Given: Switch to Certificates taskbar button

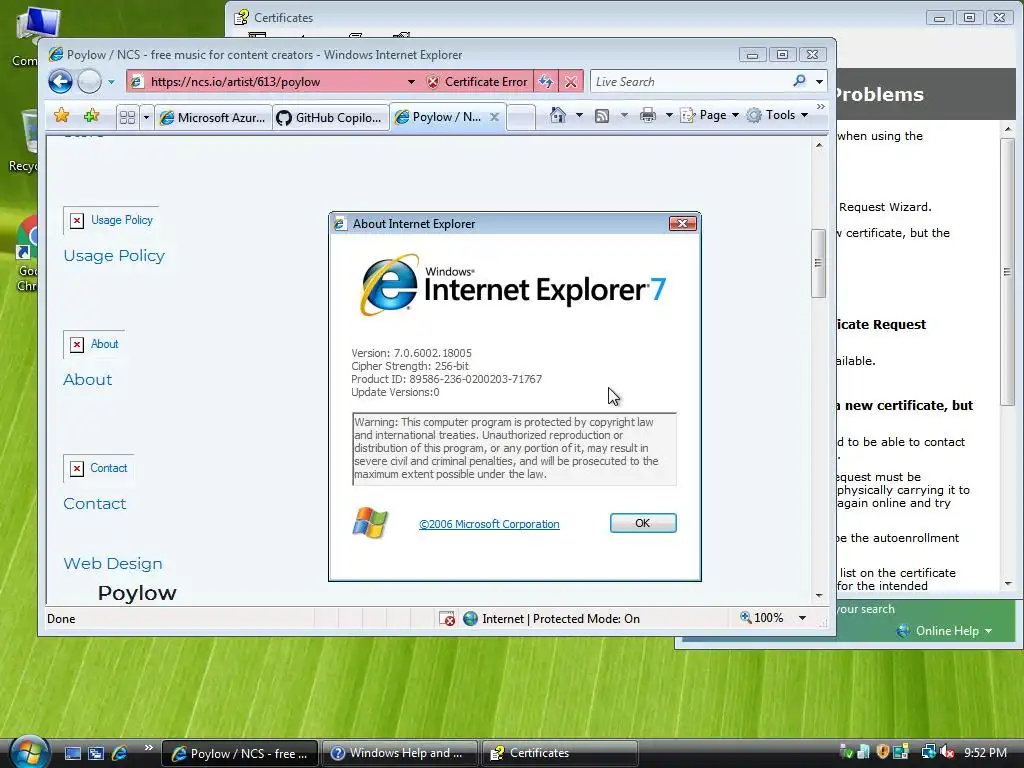Looking at the screenshot, I should point(559,753).
